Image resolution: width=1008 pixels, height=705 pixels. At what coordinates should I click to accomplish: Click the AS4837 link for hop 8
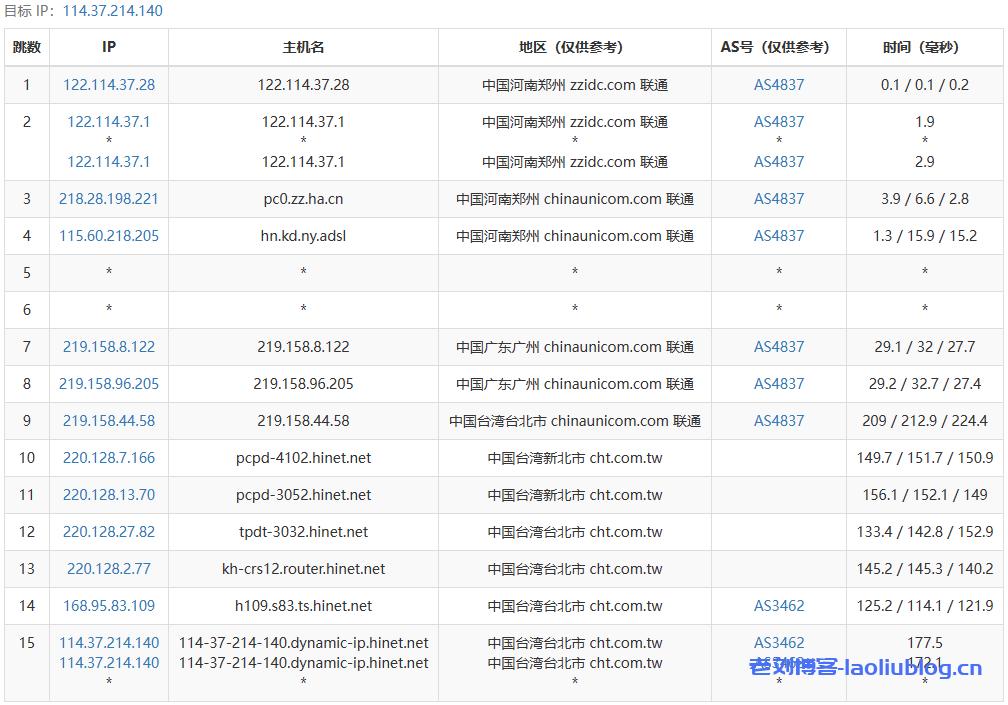click(779, 383)
